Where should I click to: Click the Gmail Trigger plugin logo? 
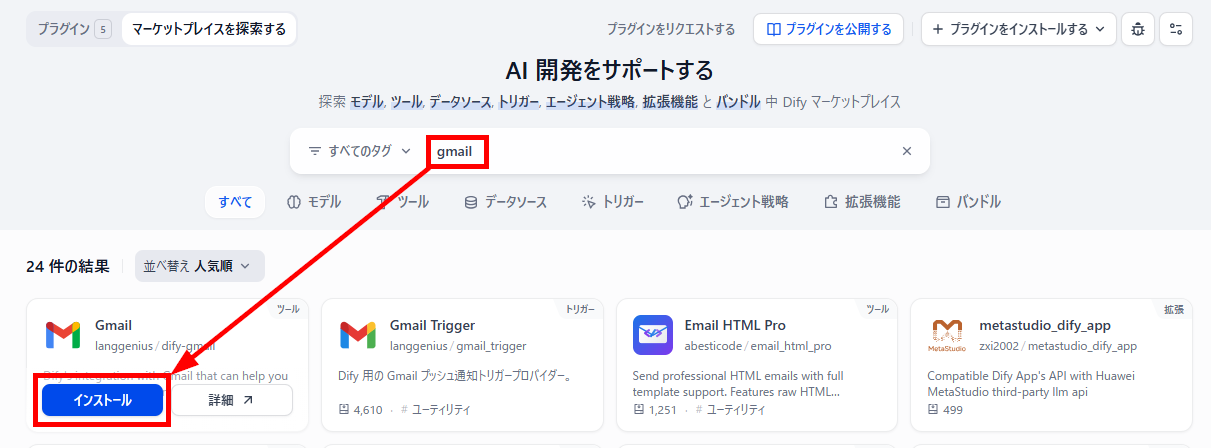(358, 335)
